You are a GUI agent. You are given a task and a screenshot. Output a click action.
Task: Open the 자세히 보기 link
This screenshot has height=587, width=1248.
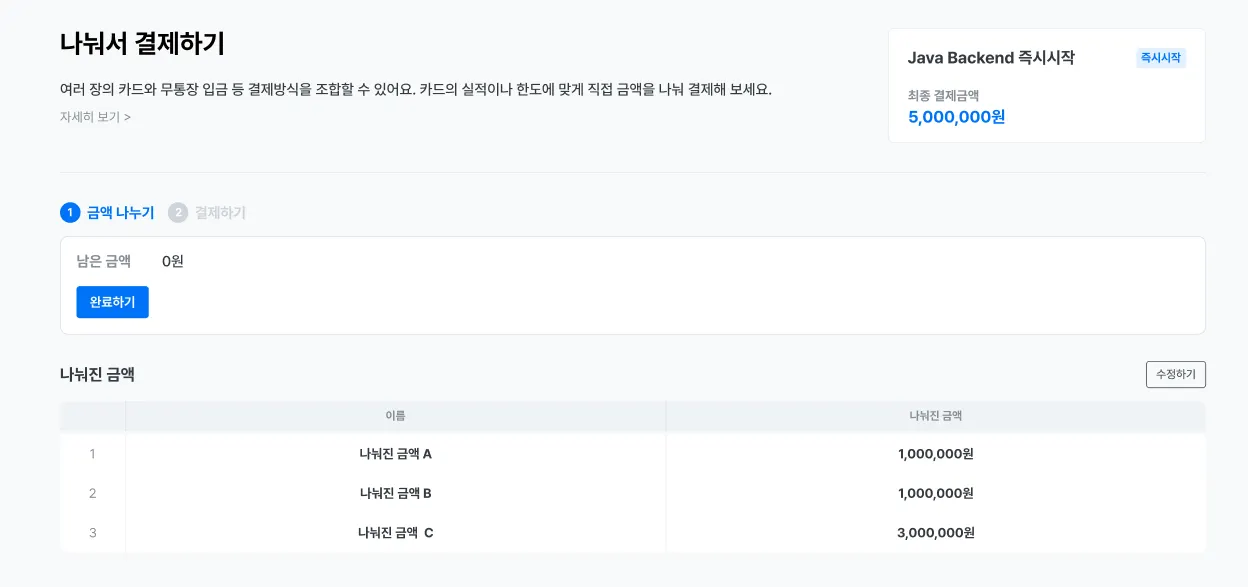95,117
